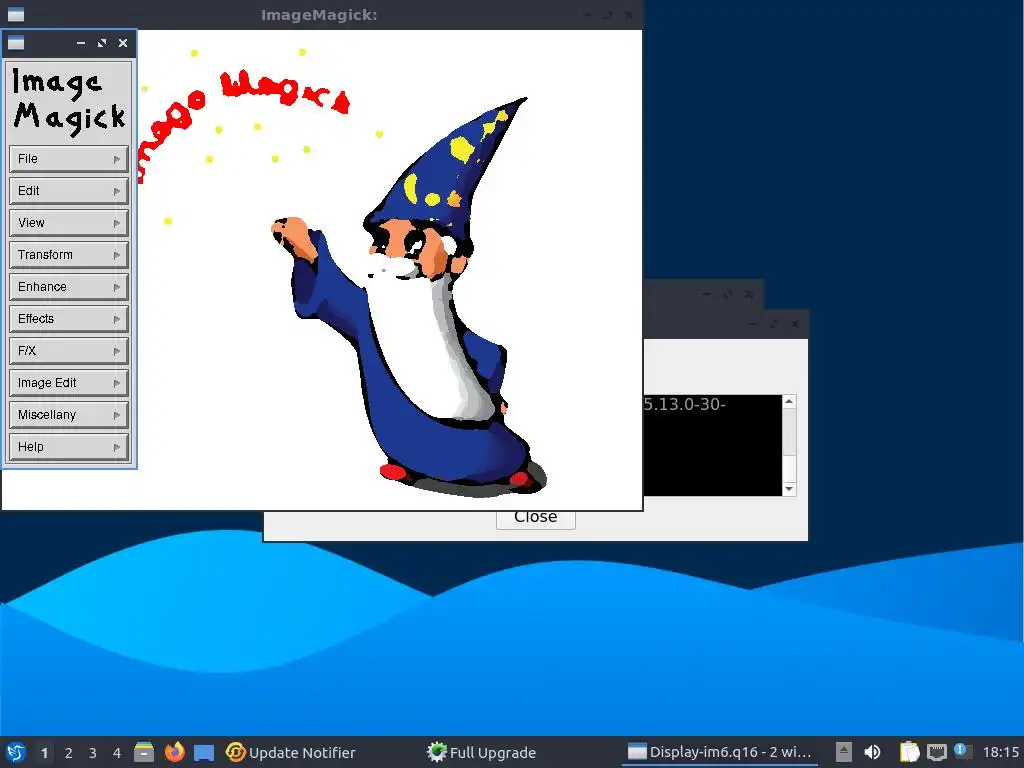Open clipboard manager tray icon

point(910,752)
